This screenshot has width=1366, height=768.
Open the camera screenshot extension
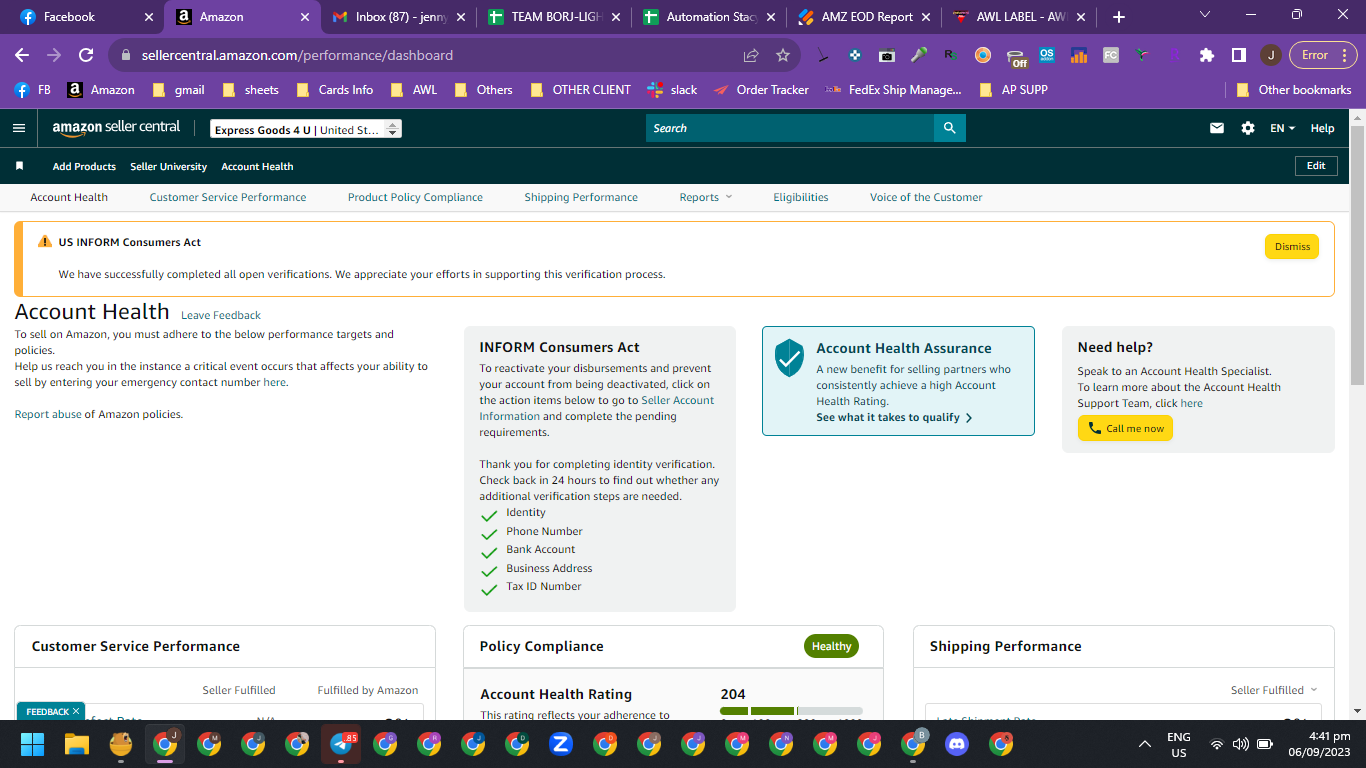tap(887, 55)
